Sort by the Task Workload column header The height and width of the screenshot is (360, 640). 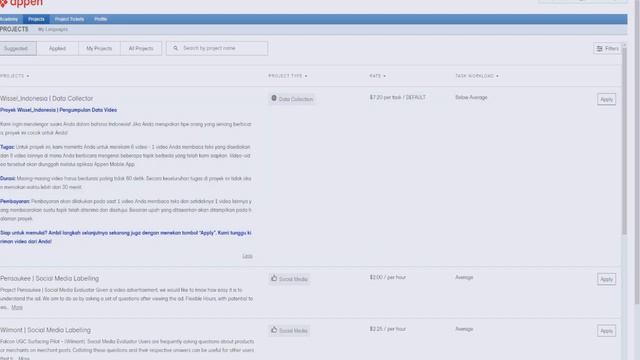coord(477,76)
